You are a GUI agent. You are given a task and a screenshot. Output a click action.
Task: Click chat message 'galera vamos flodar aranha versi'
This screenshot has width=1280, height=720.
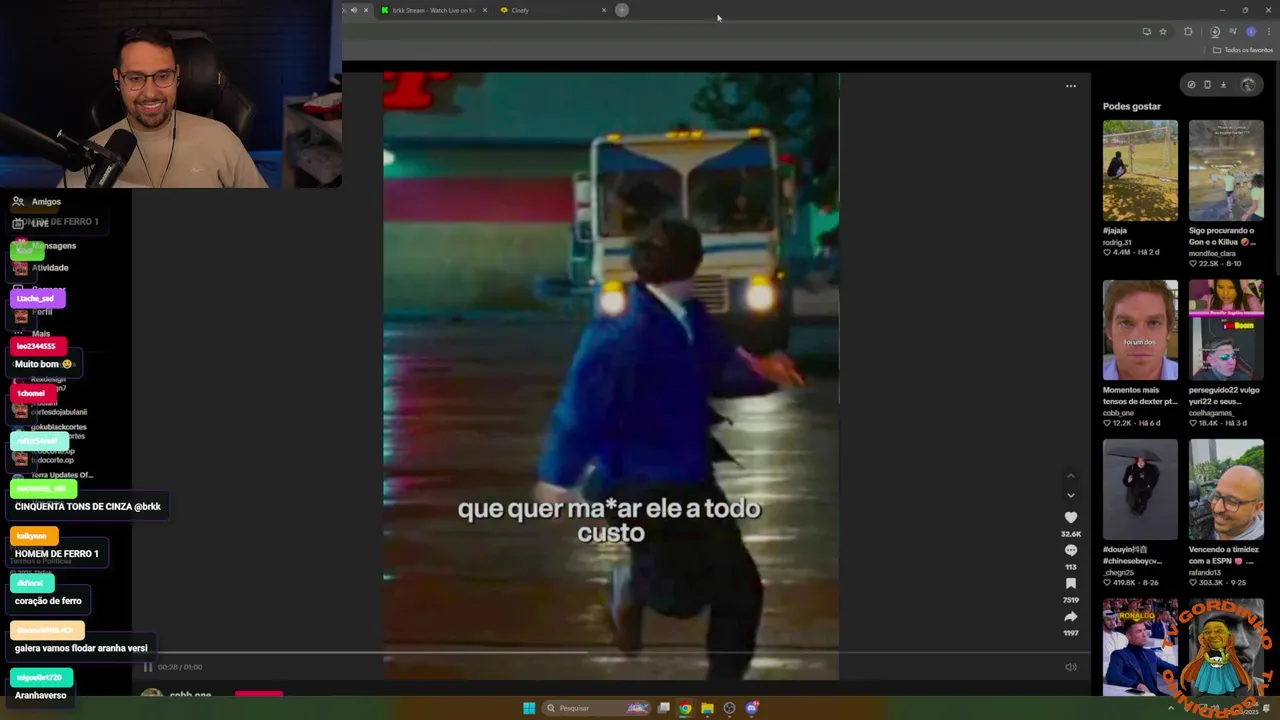[x=81, y=648]
